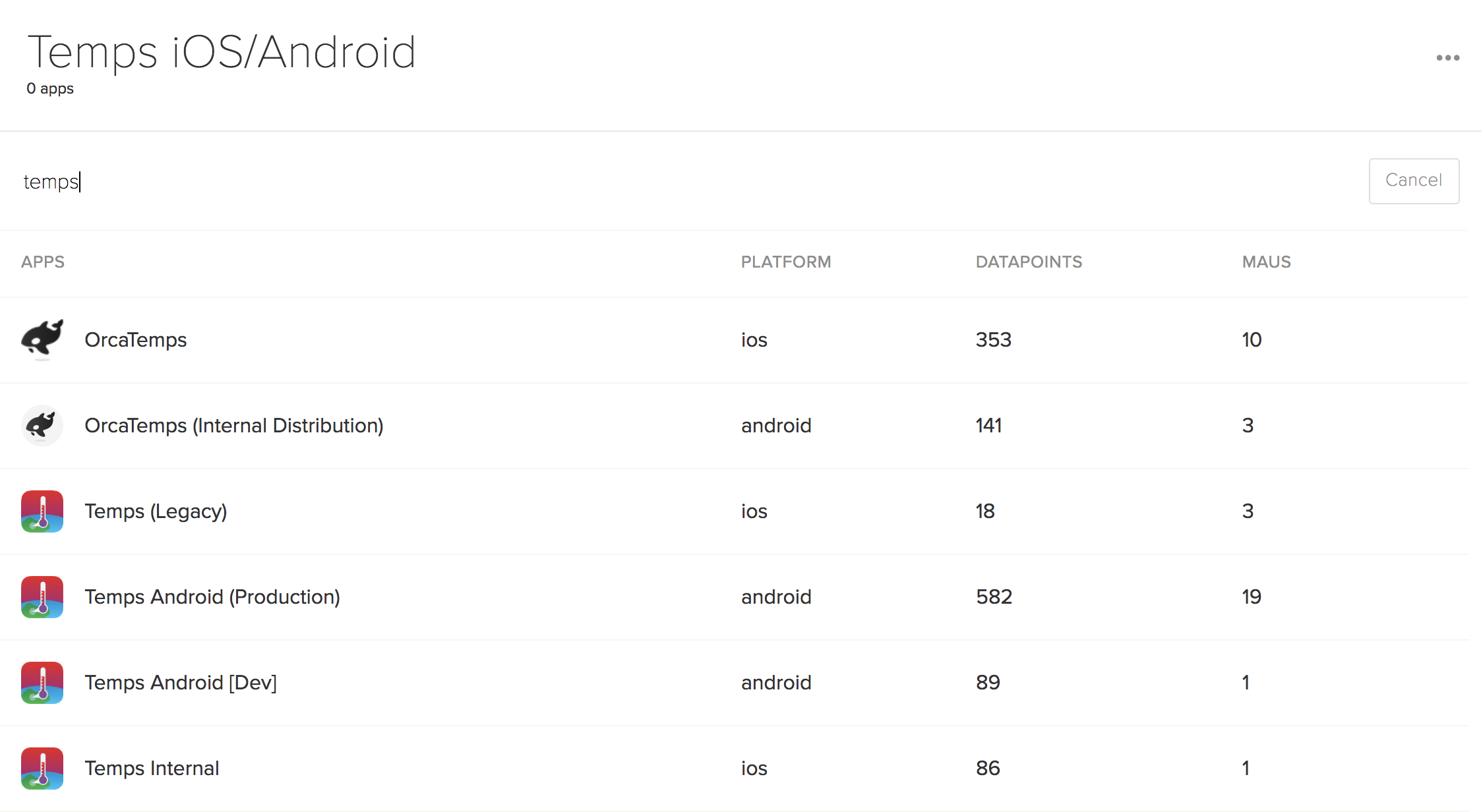Select the OrcaTemps app name
1481x812 pixels.
(135, 339)
